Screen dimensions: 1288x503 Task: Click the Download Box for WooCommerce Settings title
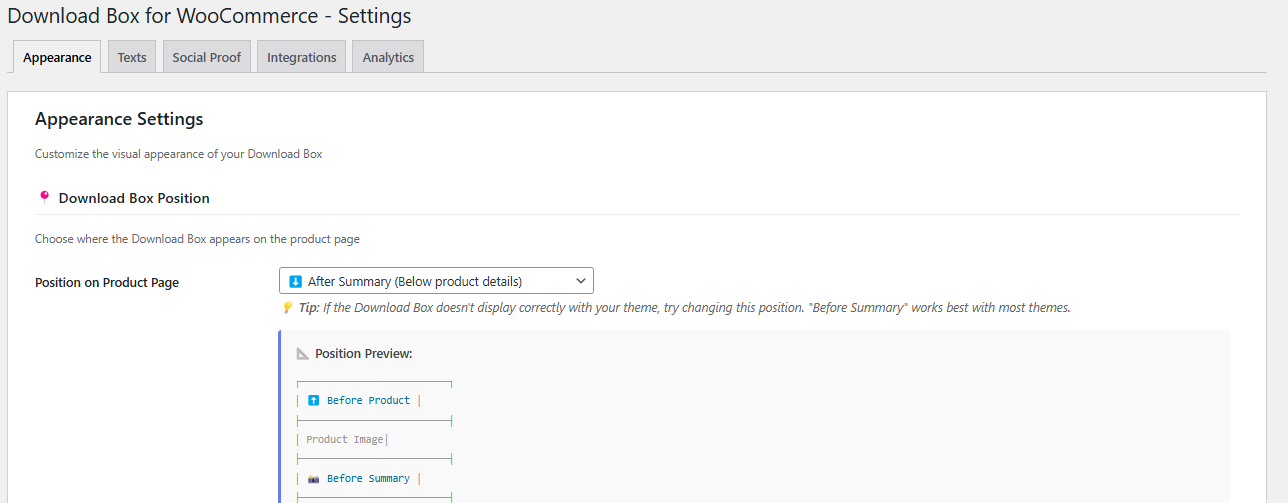tap(209, 16)
